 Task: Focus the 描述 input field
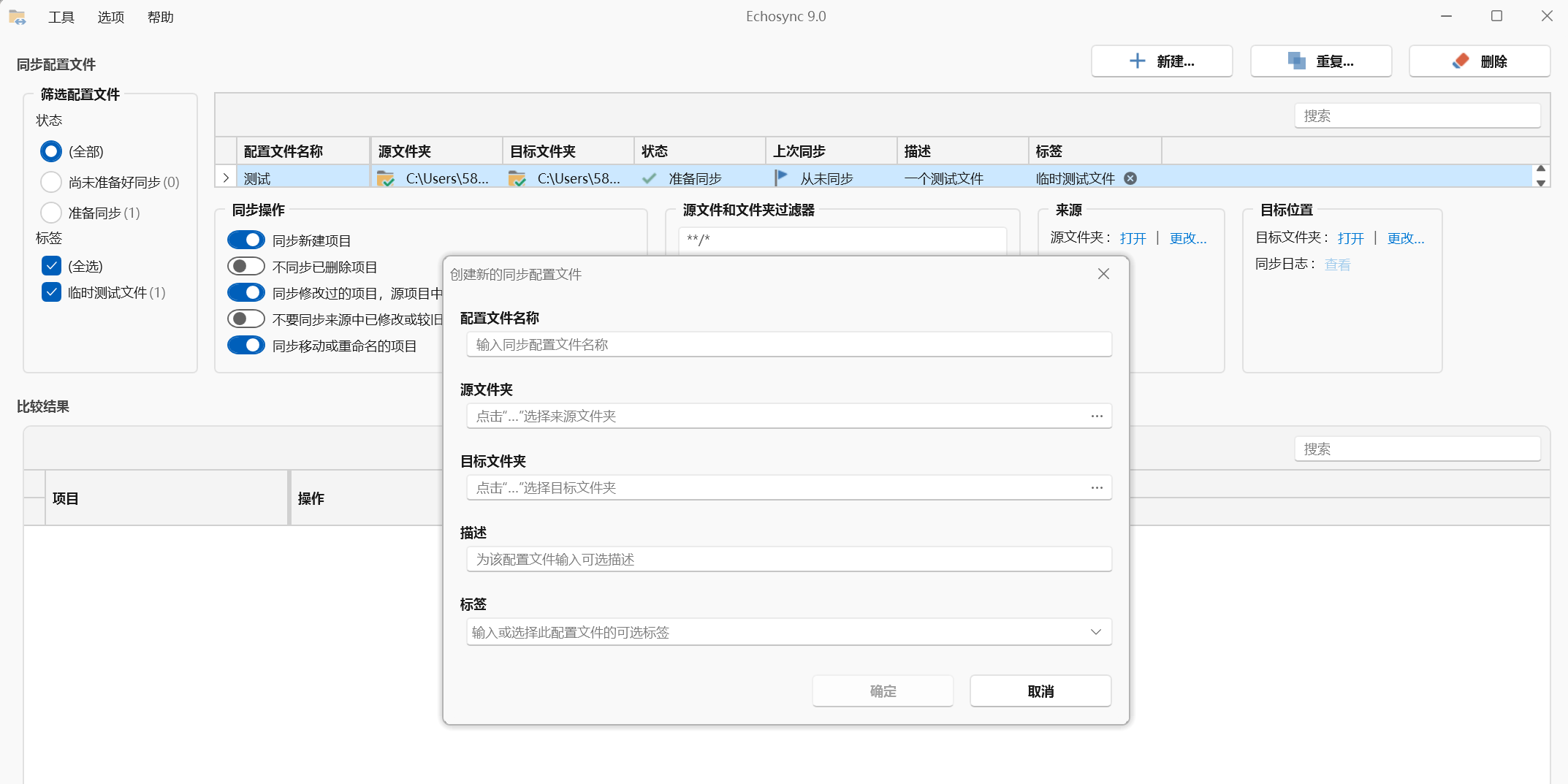tap(789, 559)
